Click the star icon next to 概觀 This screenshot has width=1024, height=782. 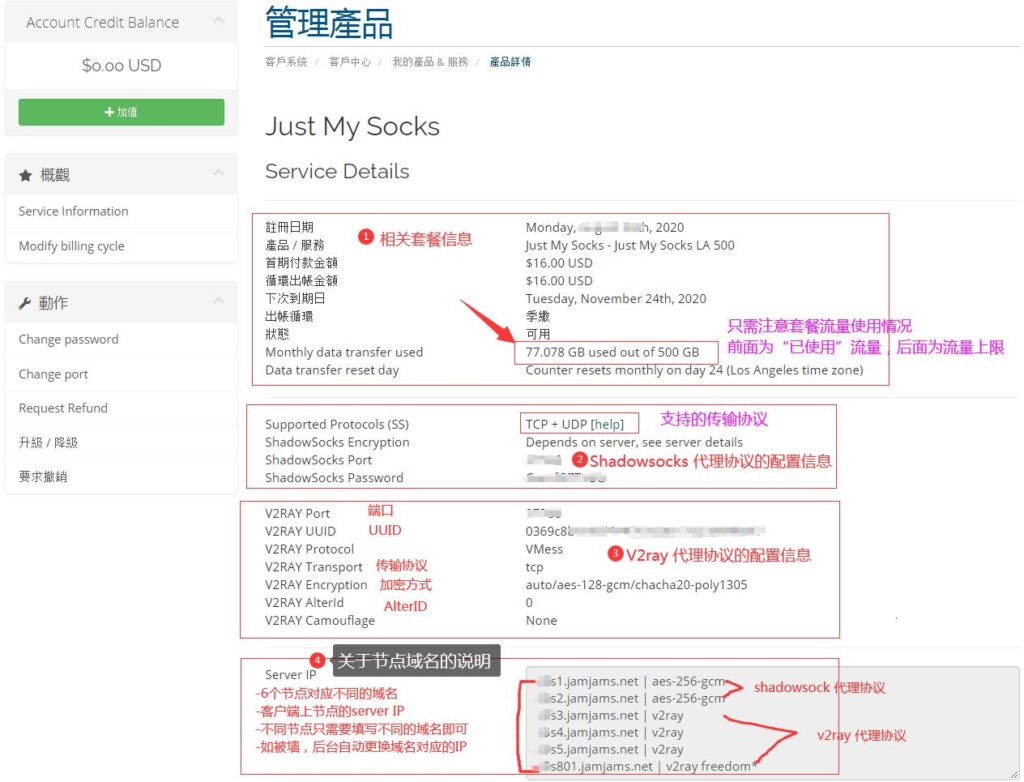pyautogui.click(x=25, y=175)
